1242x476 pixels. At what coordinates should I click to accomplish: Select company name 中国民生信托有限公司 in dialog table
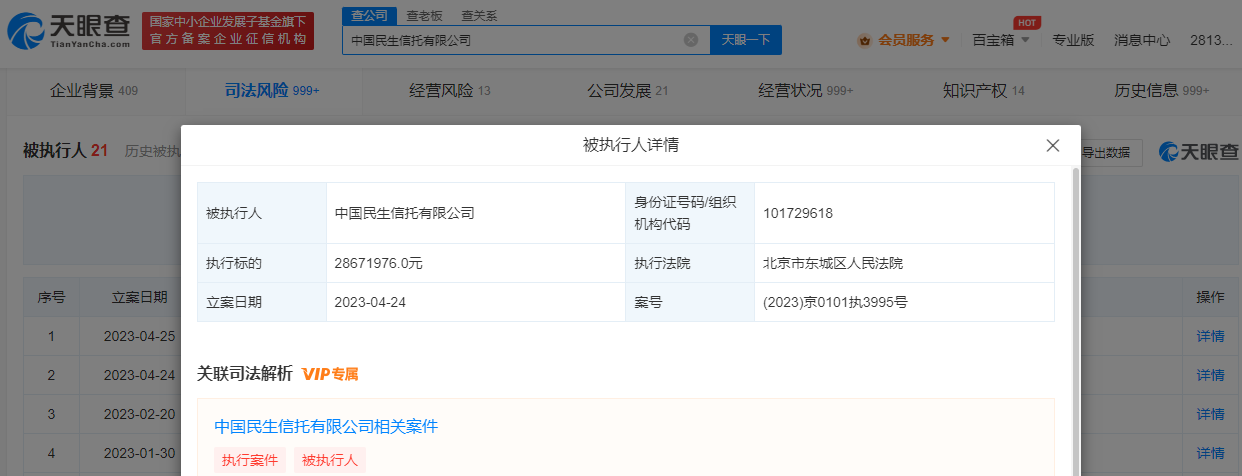click(404, 213)
